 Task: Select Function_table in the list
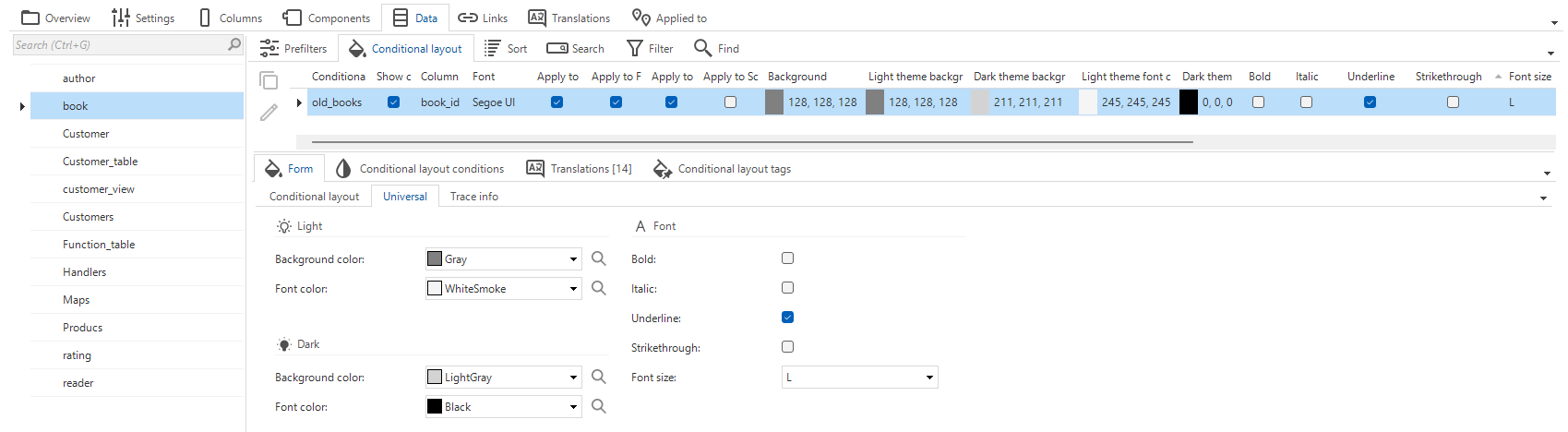pos(137,245)
